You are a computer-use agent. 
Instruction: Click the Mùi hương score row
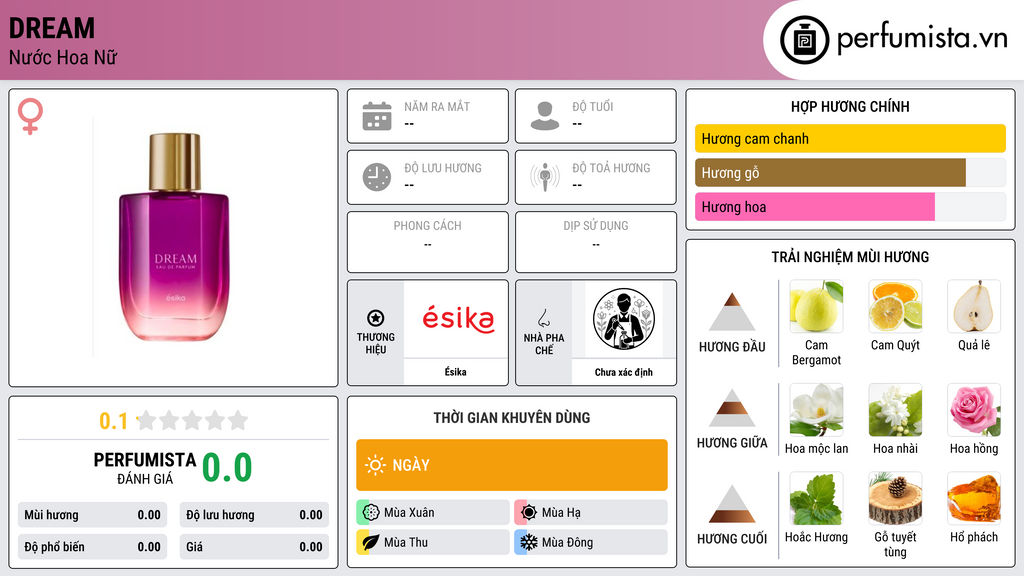click(93, 515)
